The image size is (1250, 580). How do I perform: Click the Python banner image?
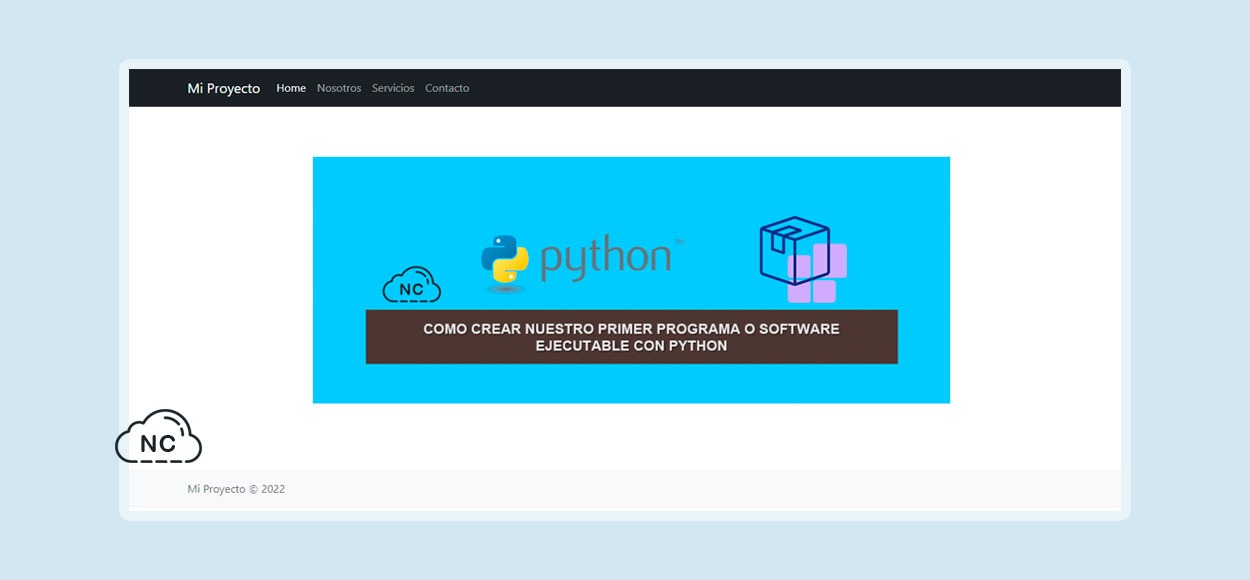pos(631,280)
